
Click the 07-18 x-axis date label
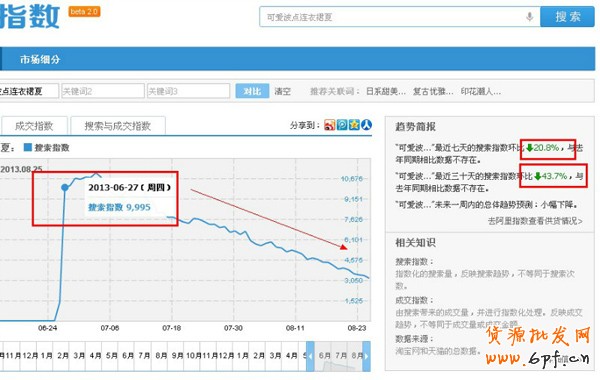pos(171,328)
